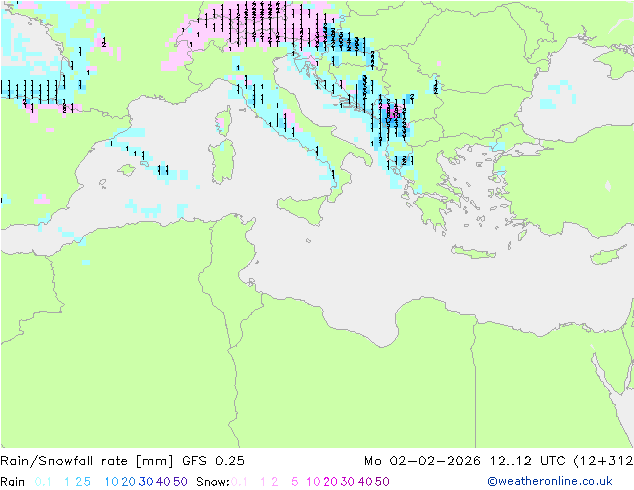The image size is (634, 490).
Task: Click the "(12+312" forecast offset text
Action: tap(604, 460)
